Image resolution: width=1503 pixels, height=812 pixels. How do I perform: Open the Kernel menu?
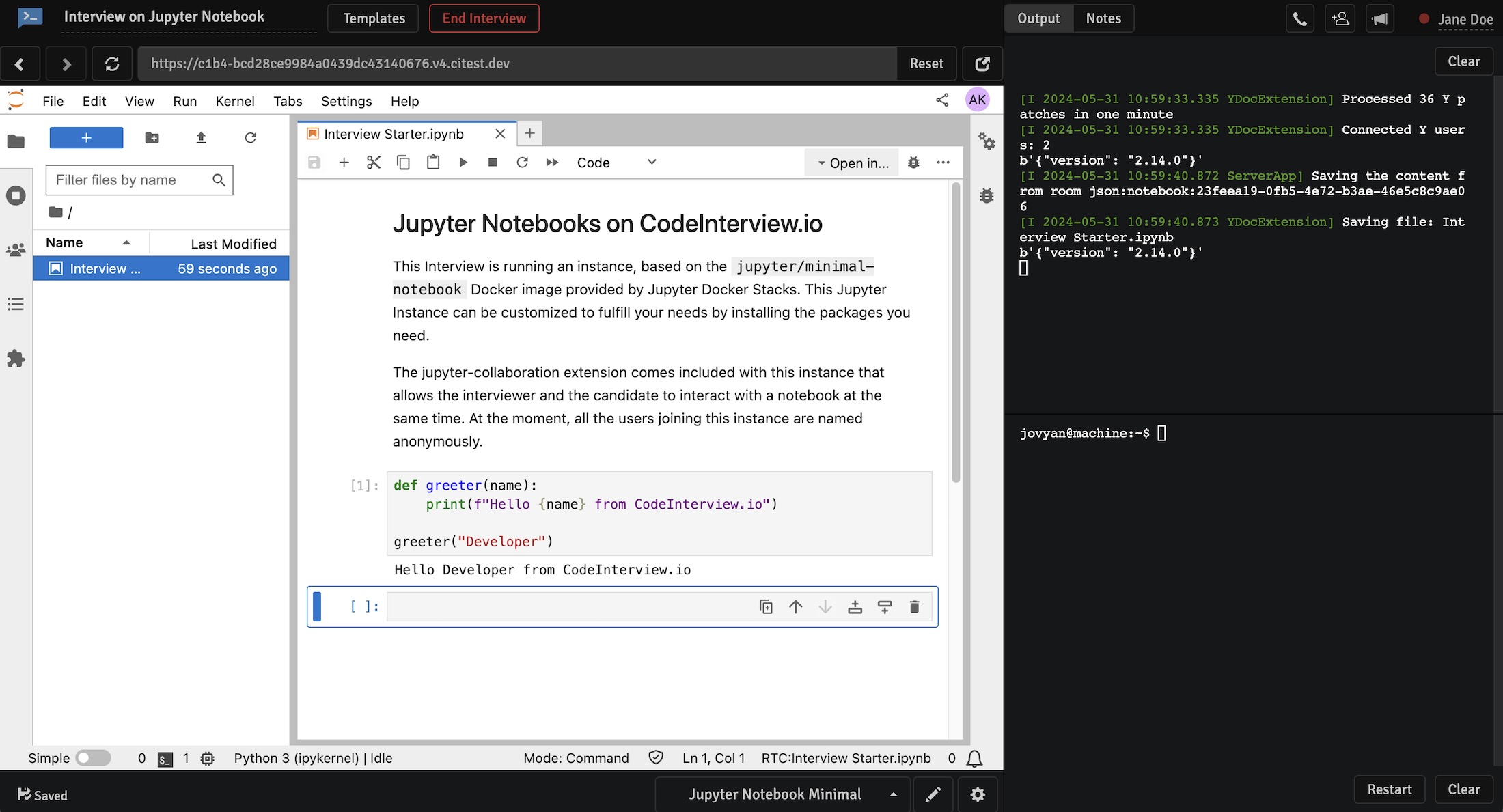click(235, 101)
